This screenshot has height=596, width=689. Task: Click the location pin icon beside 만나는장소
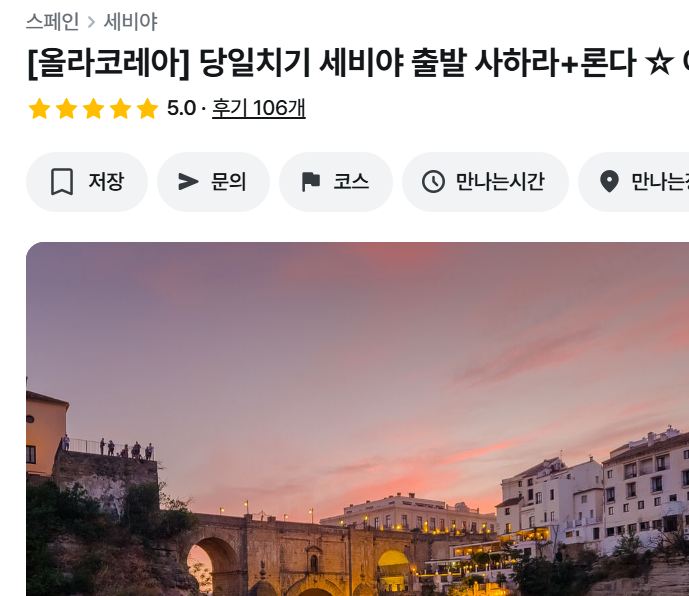tap(609, 182)
